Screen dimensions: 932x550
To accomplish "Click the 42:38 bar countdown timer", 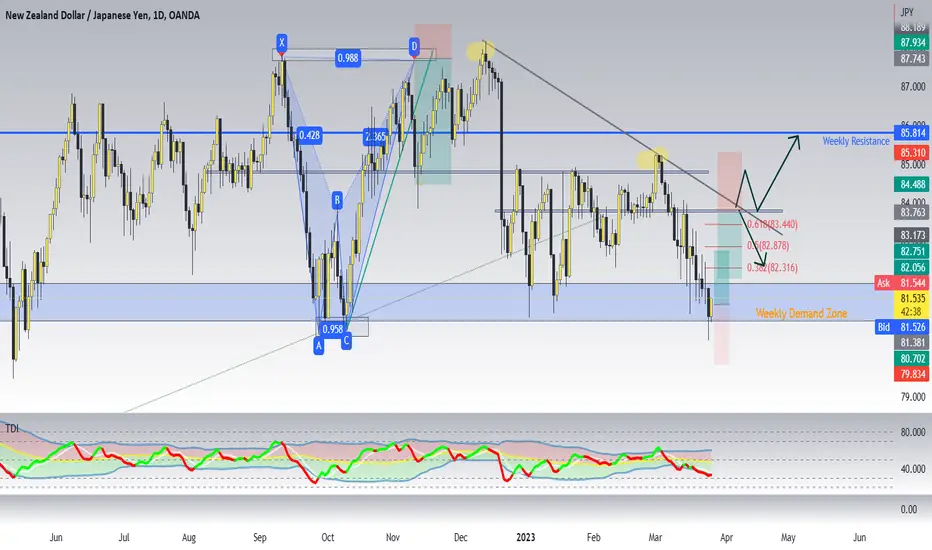I will [x=912, y=312].
